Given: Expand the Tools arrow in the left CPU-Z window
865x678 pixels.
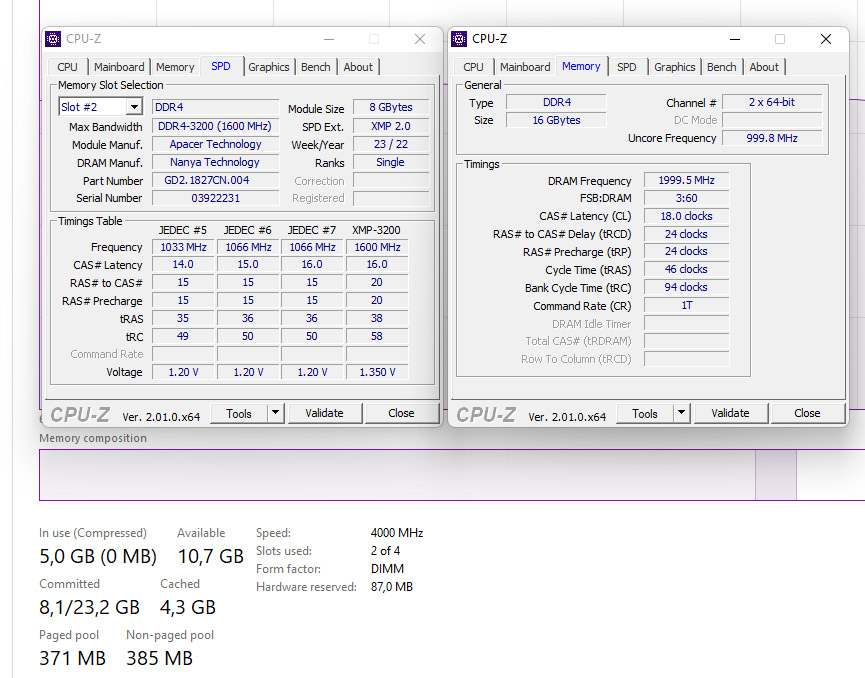Looking at the screenshot, I should [x=276, y=413].
